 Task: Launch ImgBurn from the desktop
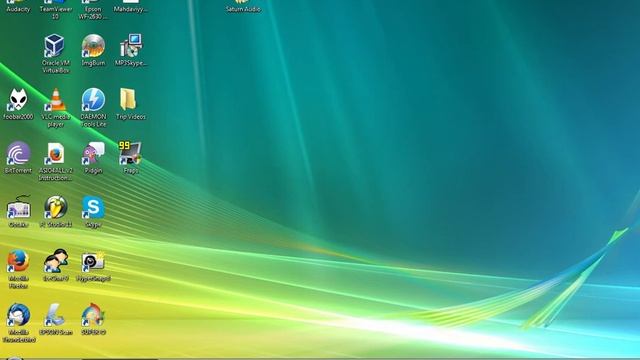click(93, 46)
